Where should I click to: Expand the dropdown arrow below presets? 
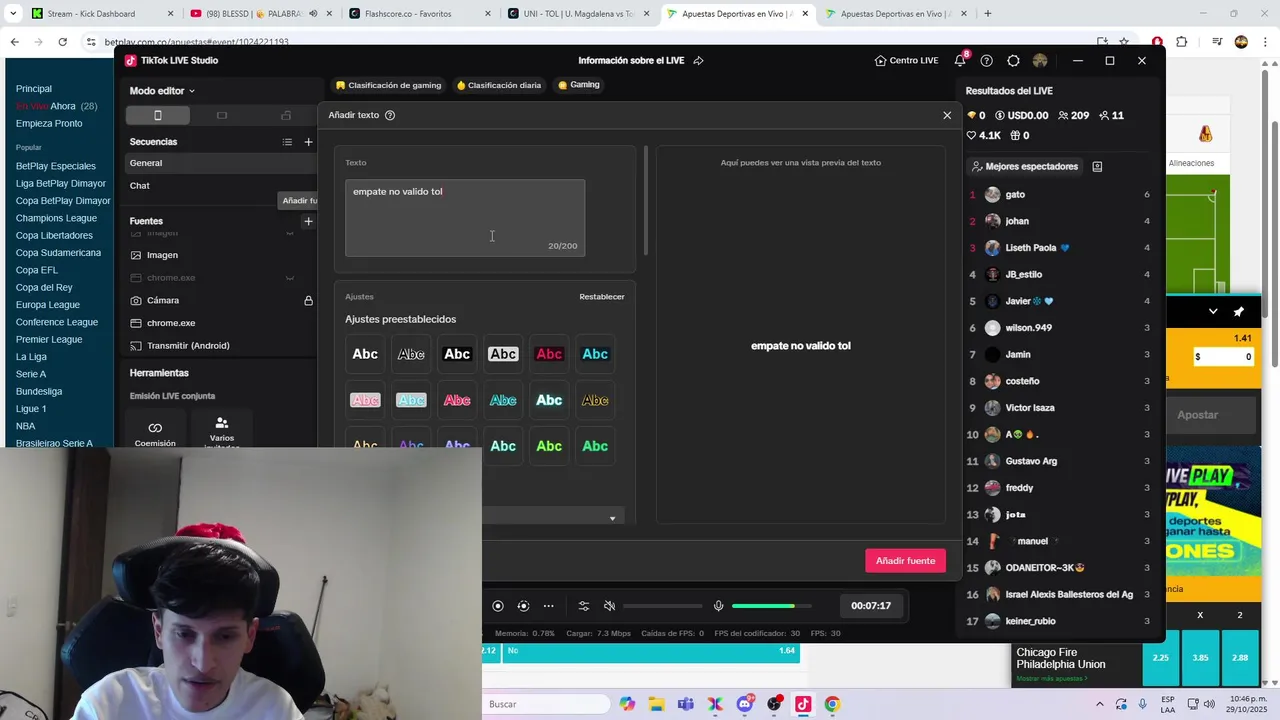(x=612, y=518)
